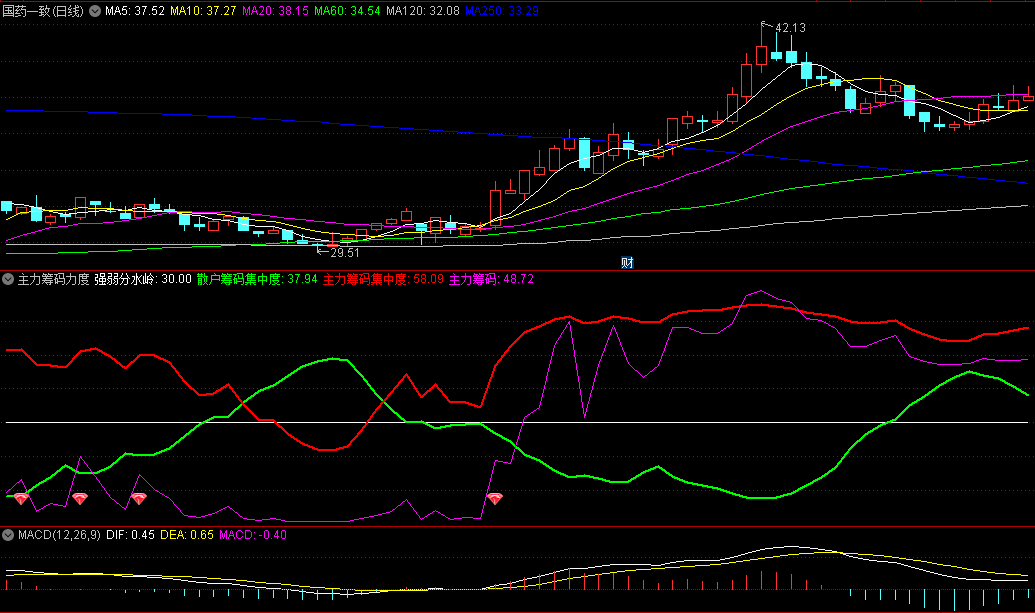Click the 29.51 low price annotation
The image size is (1035, 613).
[345, 253]
